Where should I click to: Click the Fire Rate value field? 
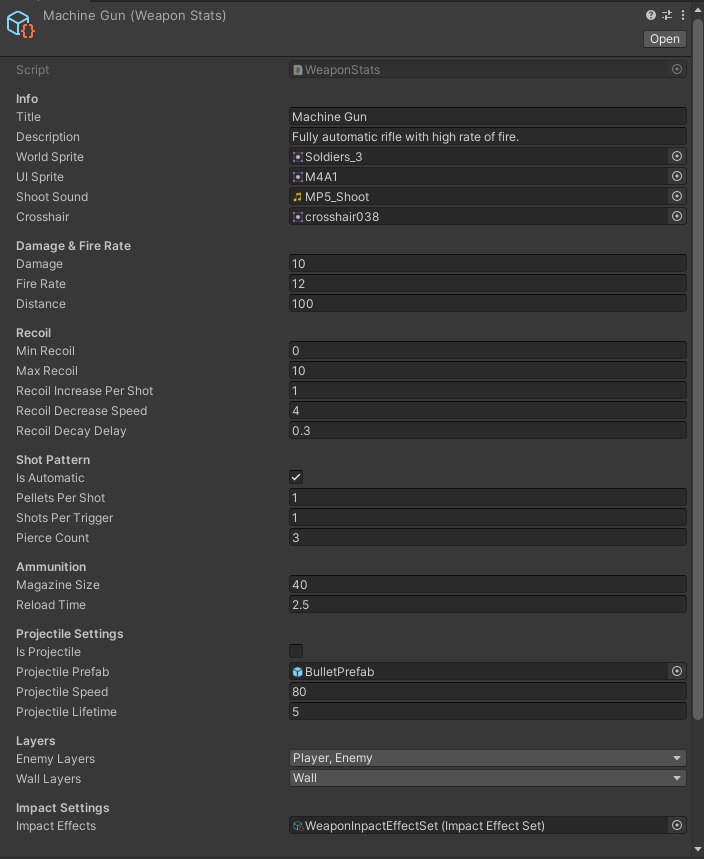click(x=488, y=284)
